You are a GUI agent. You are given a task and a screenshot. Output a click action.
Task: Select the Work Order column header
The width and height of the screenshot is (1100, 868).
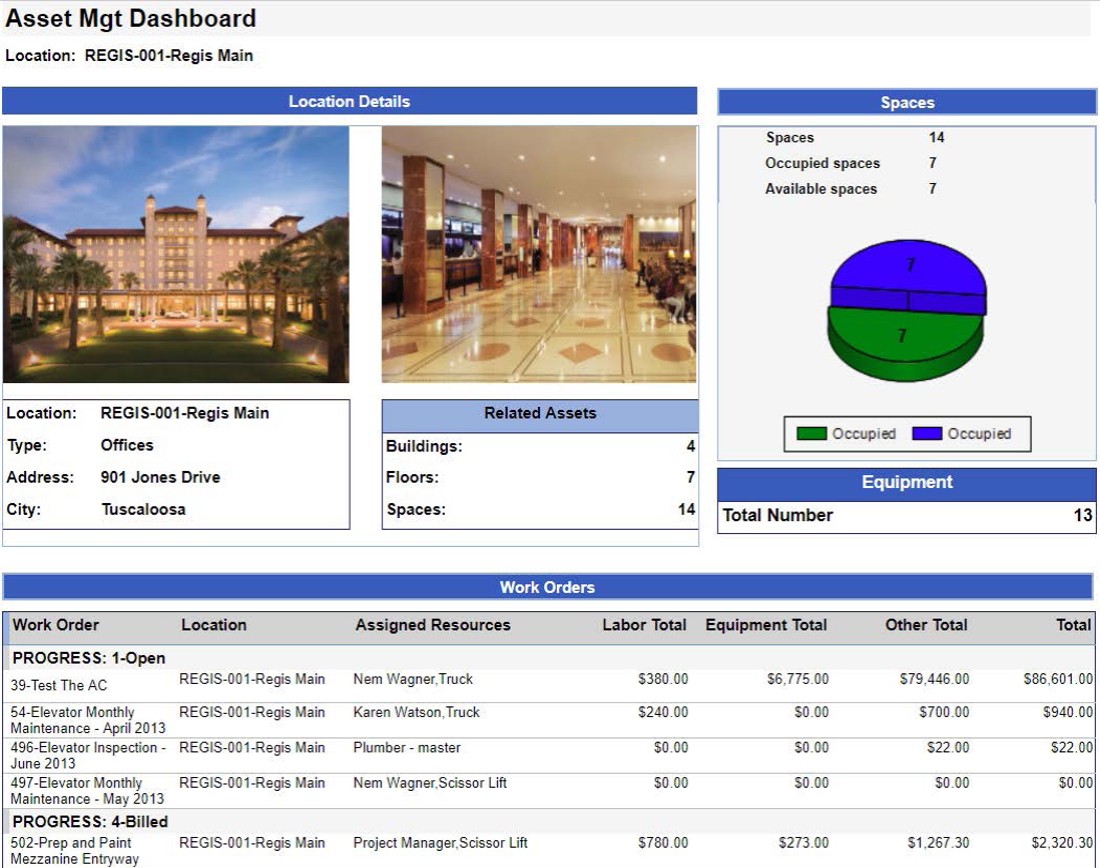(55, 625)
